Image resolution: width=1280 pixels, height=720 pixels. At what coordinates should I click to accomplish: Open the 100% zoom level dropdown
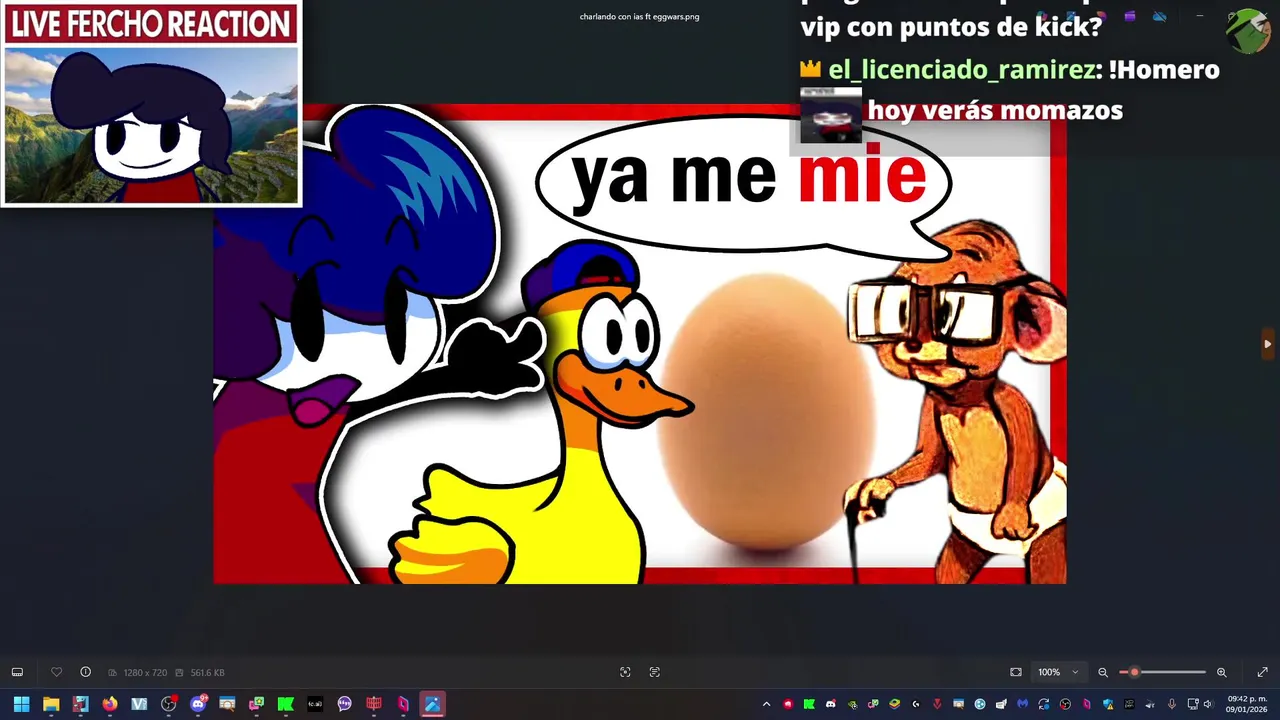pos(1057,672)
